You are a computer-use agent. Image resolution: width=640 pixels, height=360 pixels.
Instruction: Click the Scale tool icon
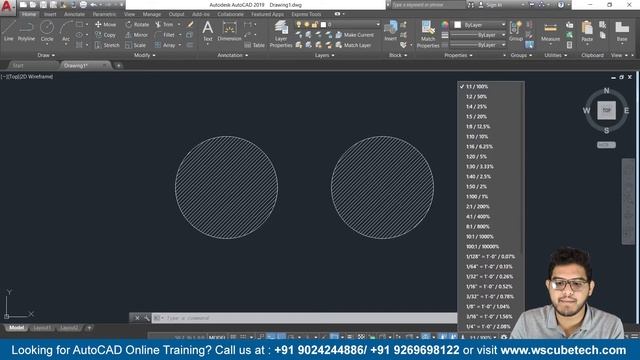point(129,45)
